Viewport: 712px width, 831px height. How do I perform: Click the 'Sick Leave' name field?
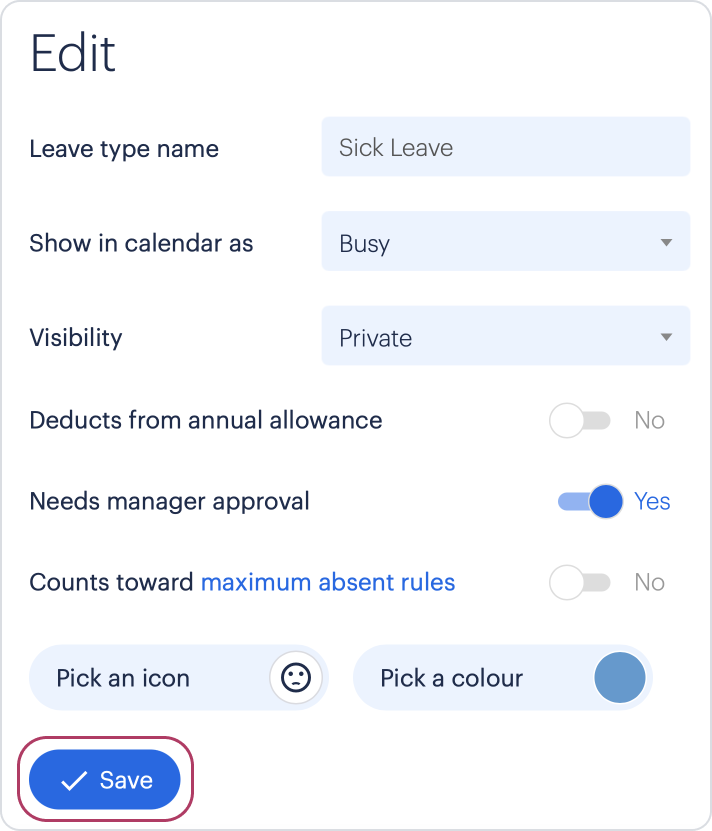[506, 146]
